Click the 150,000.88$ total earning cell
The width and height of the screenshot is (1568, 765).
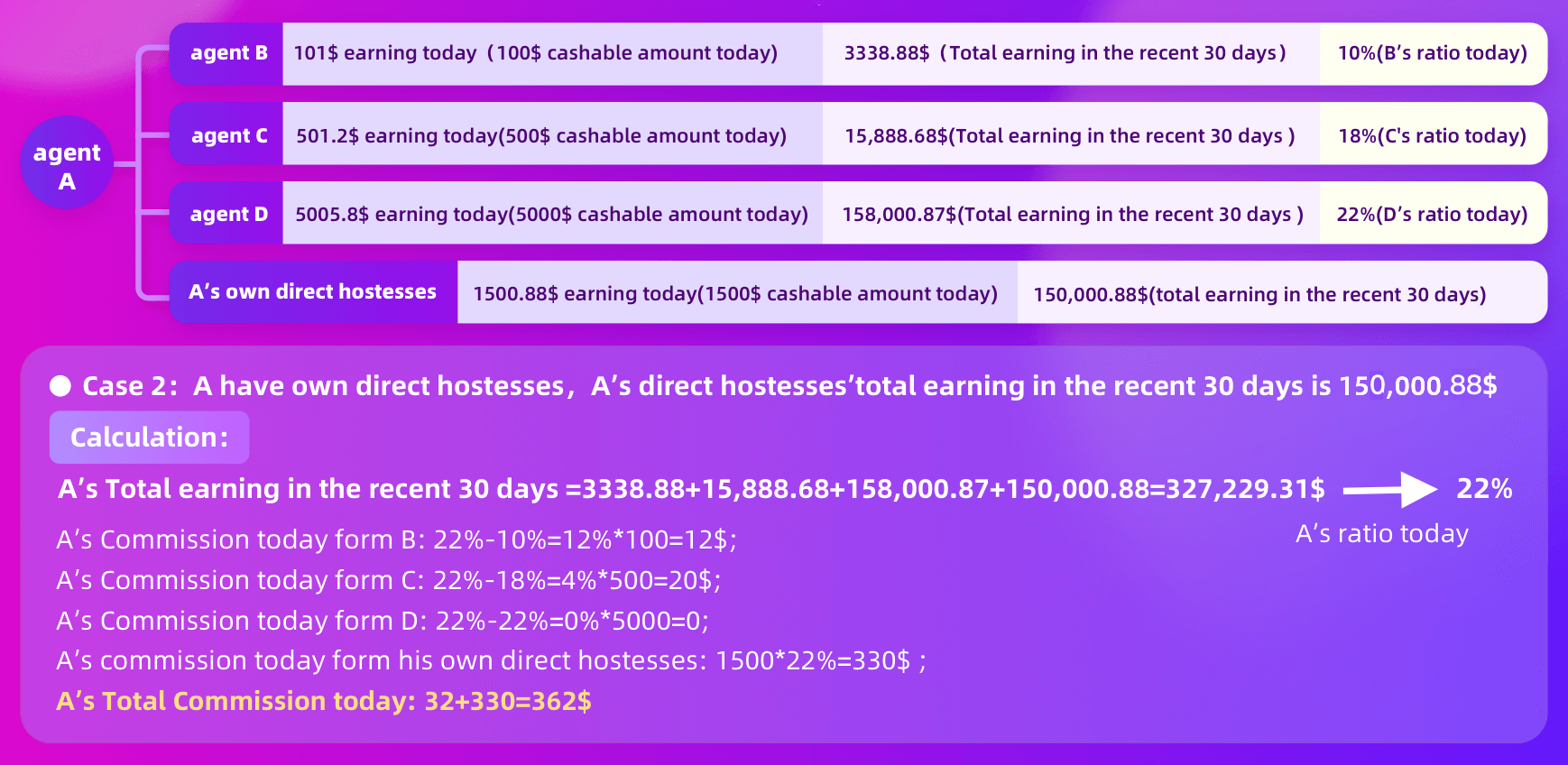pos(1259,294)
